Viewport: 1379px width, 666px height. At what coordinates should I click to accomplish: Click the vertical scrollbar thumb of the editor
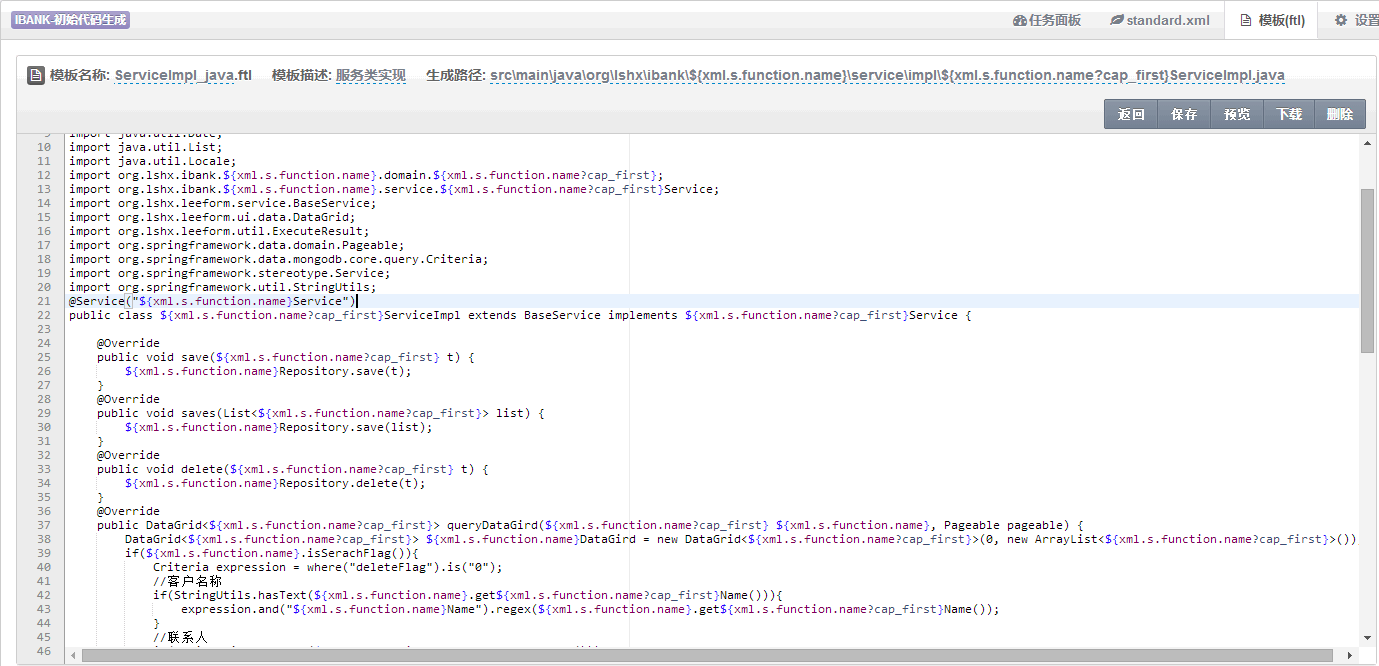1367,270
